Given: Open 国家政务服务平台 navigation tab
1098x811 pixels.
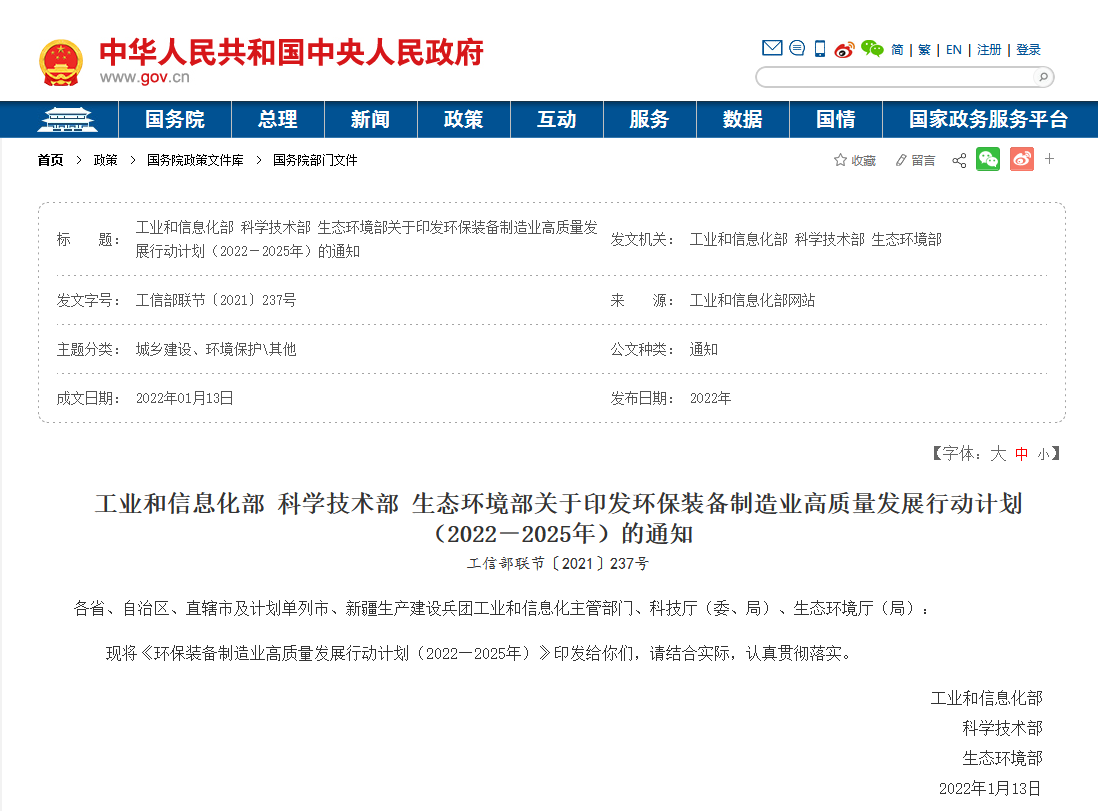Looking at the screenshot, I should (x=989, y=120).
